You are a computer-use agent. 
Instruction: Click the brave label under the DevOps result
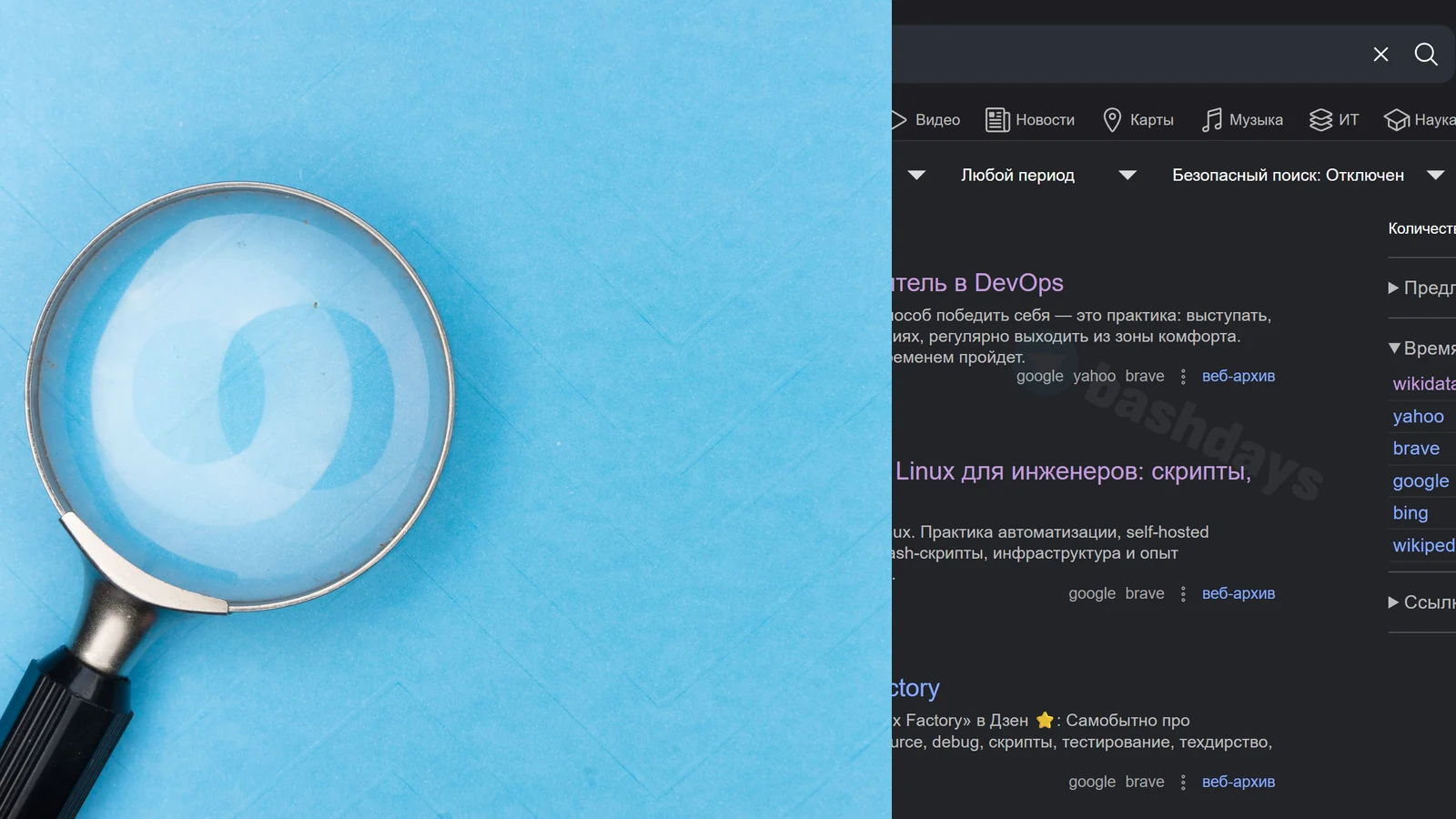pyautogui.click(x=1145, y=377)
